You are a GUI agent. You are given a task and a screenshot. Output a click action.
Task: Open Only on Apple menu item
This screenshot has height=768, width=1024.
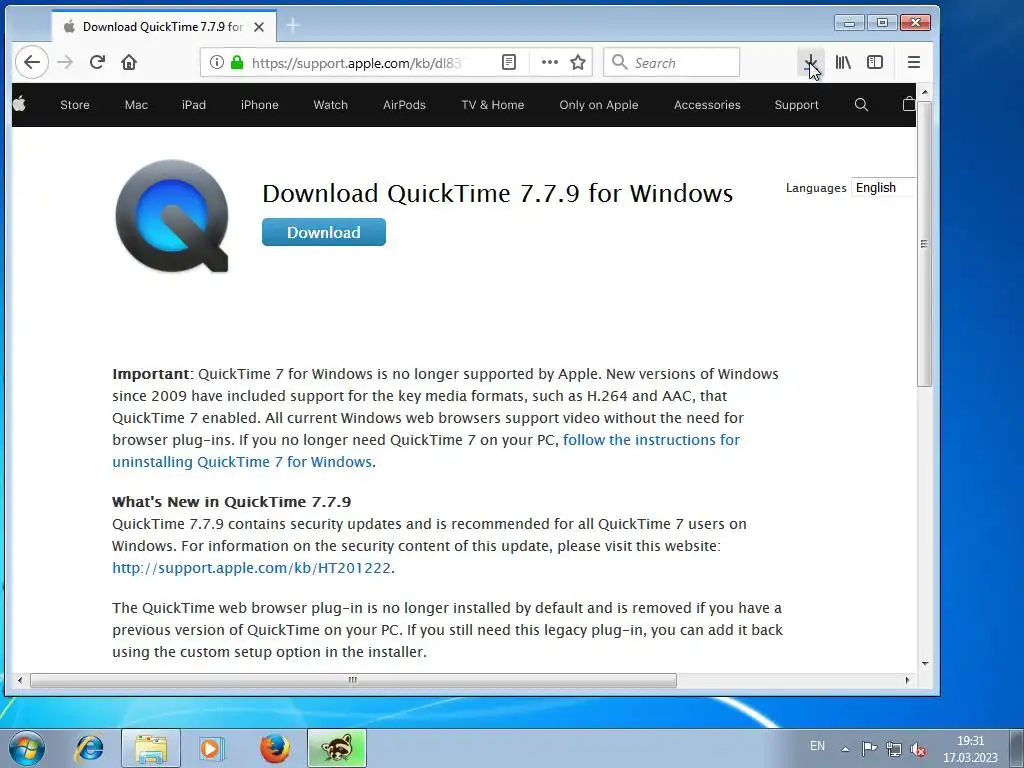pyautogui.click(x=599, y=105)
